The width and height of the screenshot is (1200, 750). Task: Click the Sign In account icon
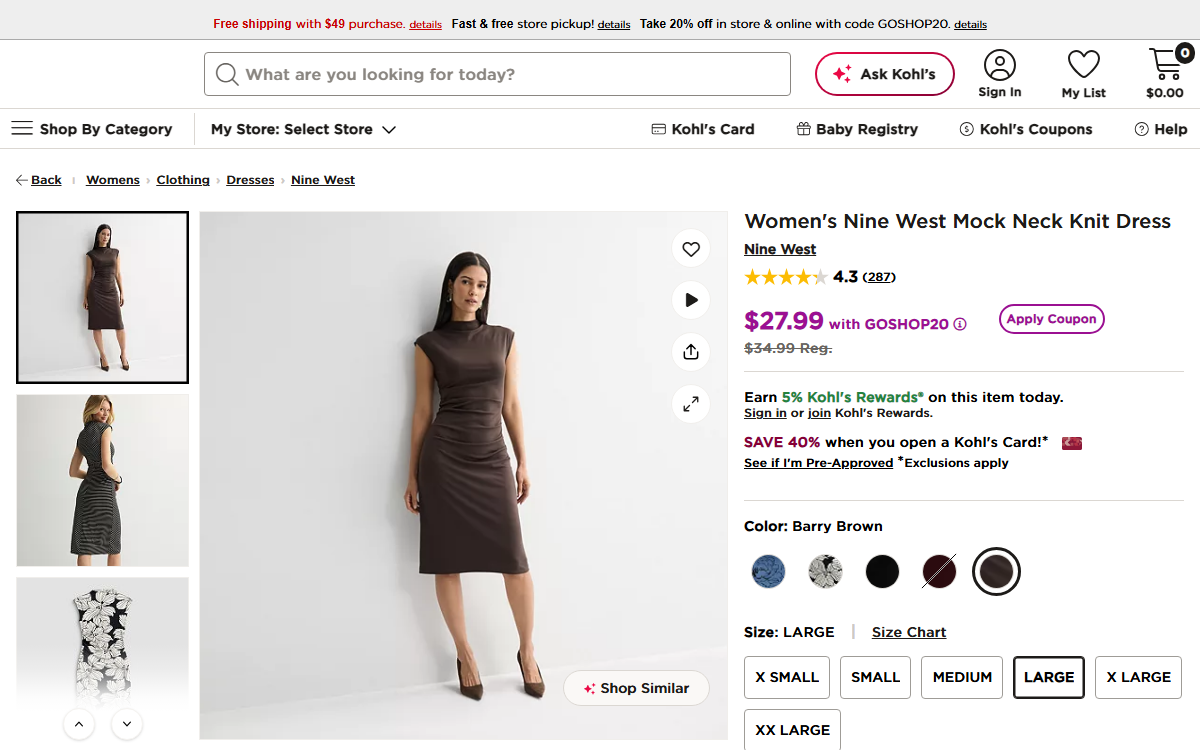click(x=1000, y=65)
